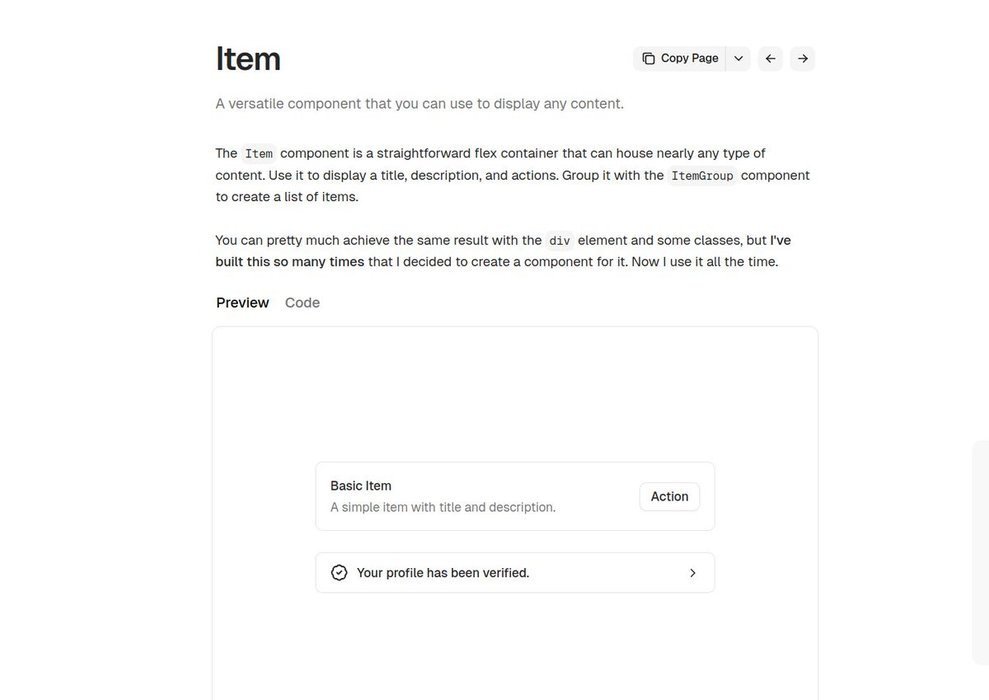
Task: Open the "Your profile has been verified." item
Action: point(443,573)
